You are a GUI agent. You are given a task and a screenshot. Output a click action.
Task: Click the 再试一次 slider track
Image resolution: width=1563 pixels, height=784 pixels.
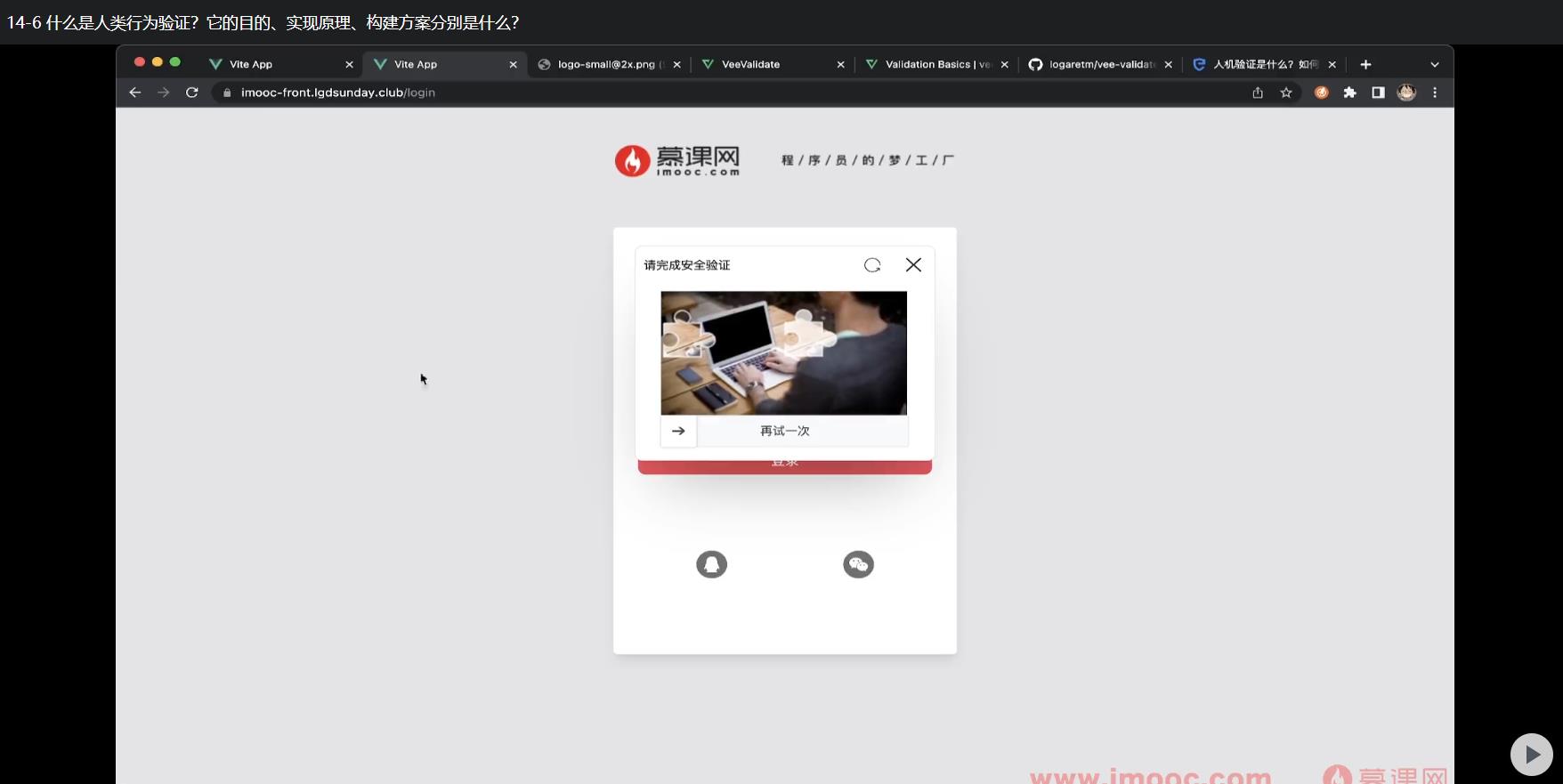[x=785, y=431]
